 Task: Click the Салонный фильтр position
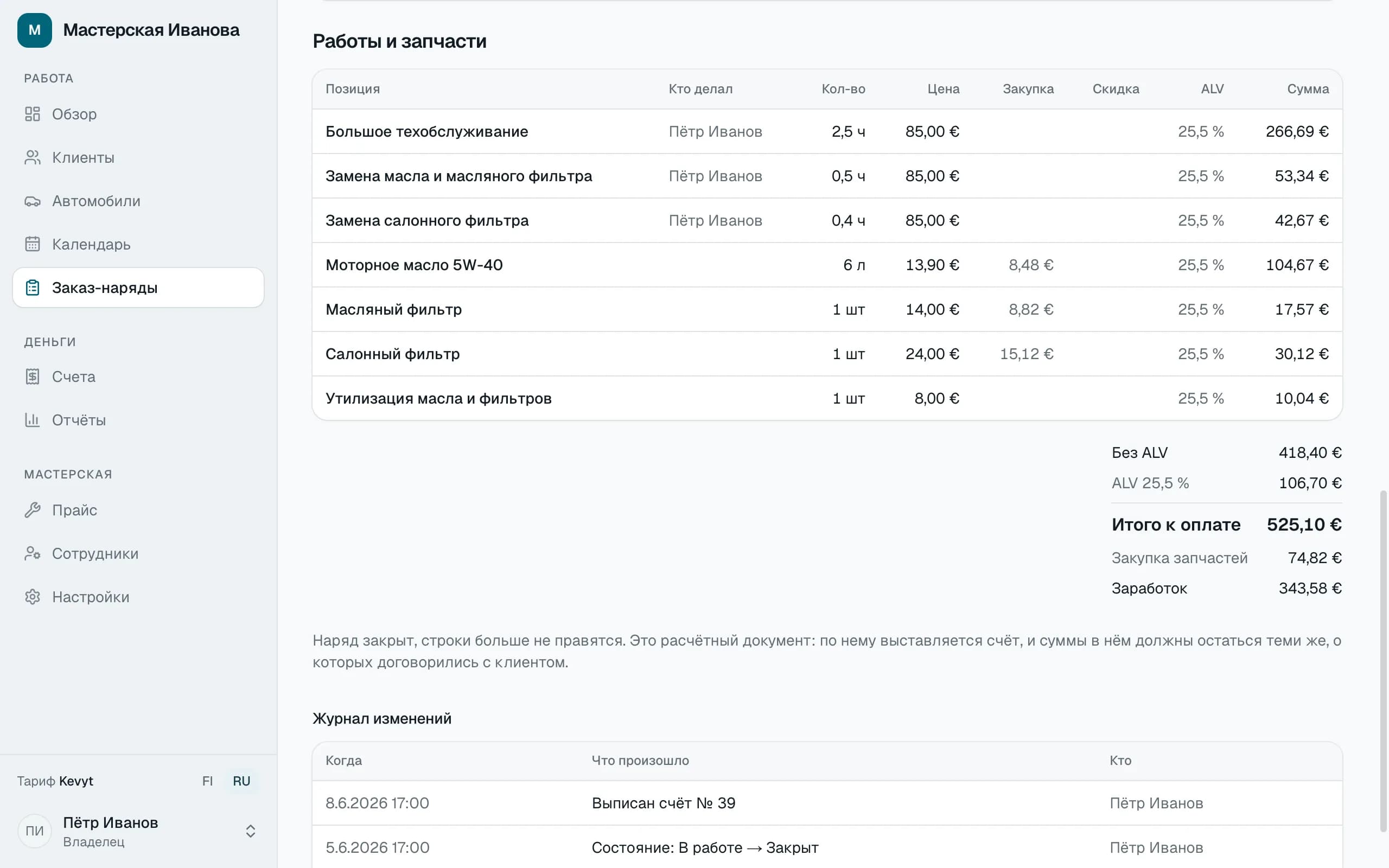click(x=393, y=354)
